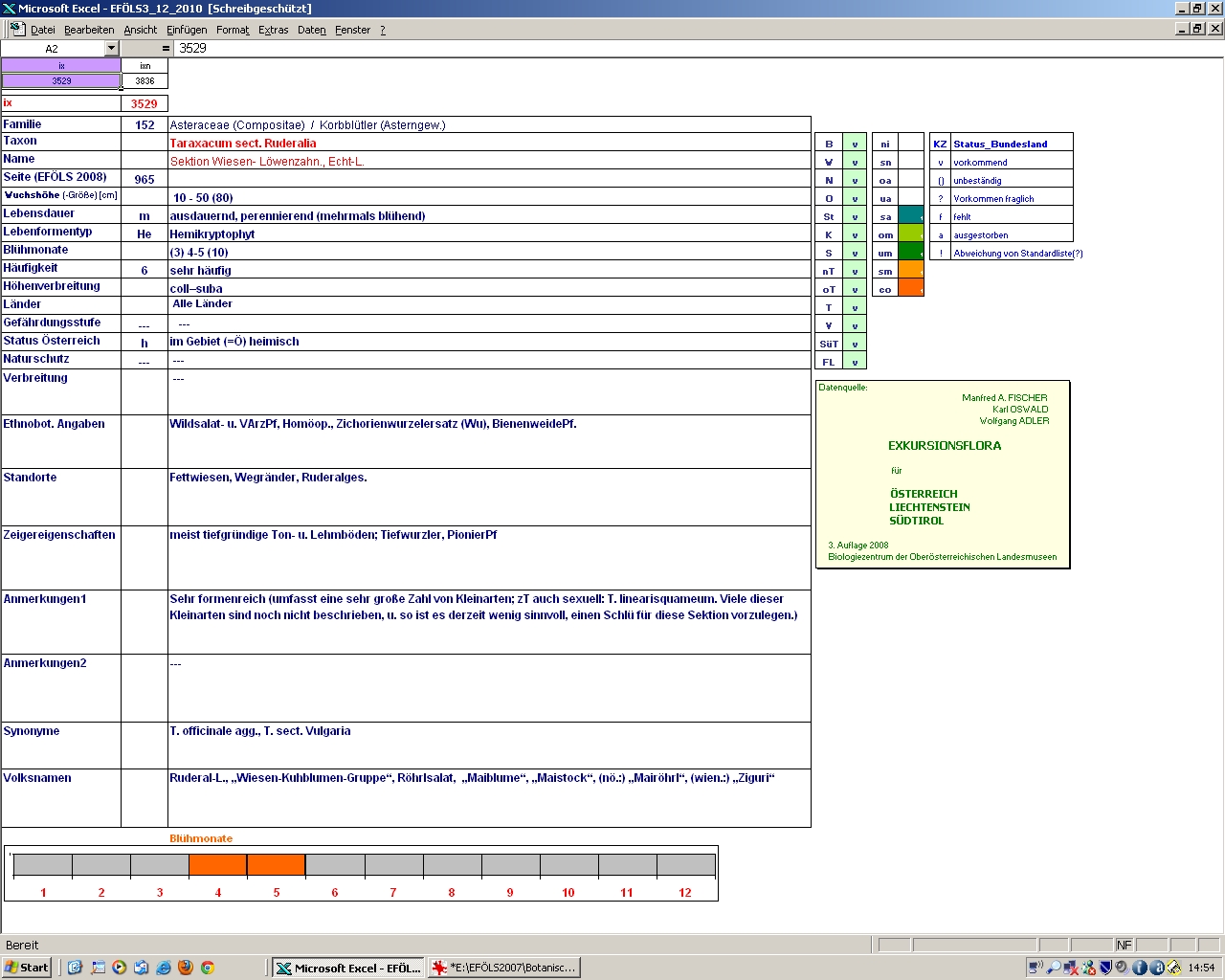Click the 'Fettwiesen, Wegränder, Ruderalges.' cell
Screen dimensions: 1225x980
pyautogui.click(x=489, y=497)
